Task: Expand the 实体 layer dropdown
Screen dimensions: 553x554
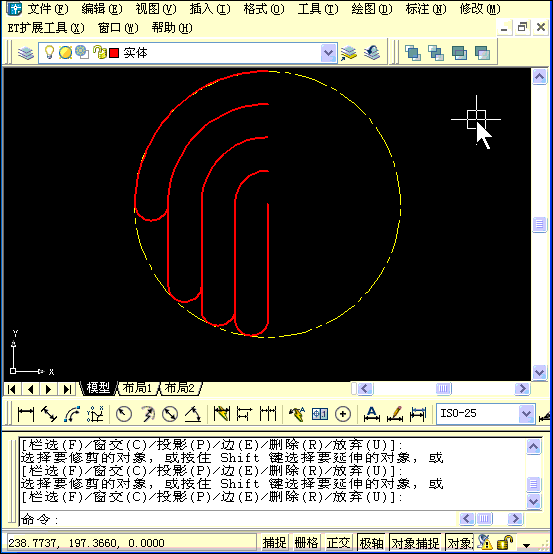Action: 328,53
